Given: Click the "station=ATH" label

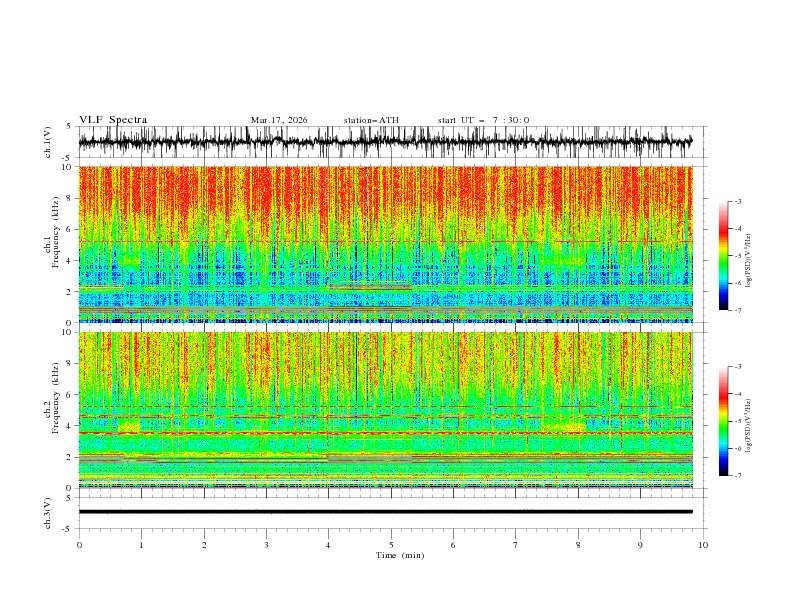Looking at the screenshot, I should [x=371, y=120].
